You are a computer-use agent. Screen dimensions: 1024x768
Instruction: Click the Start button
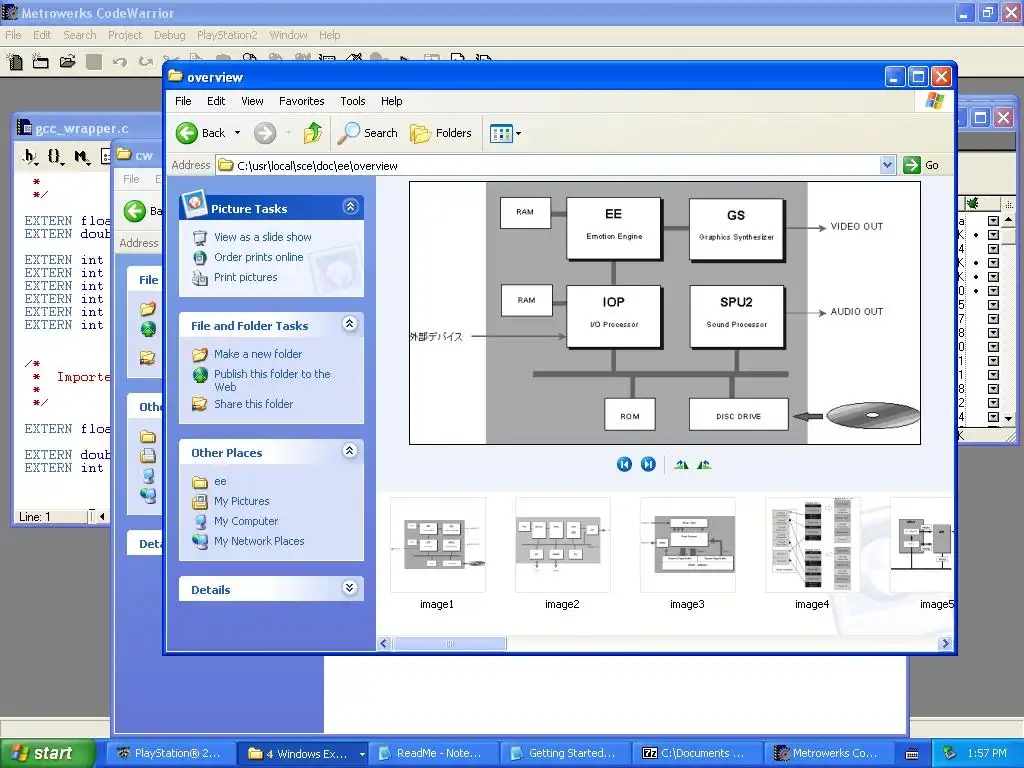click(46, 754)
